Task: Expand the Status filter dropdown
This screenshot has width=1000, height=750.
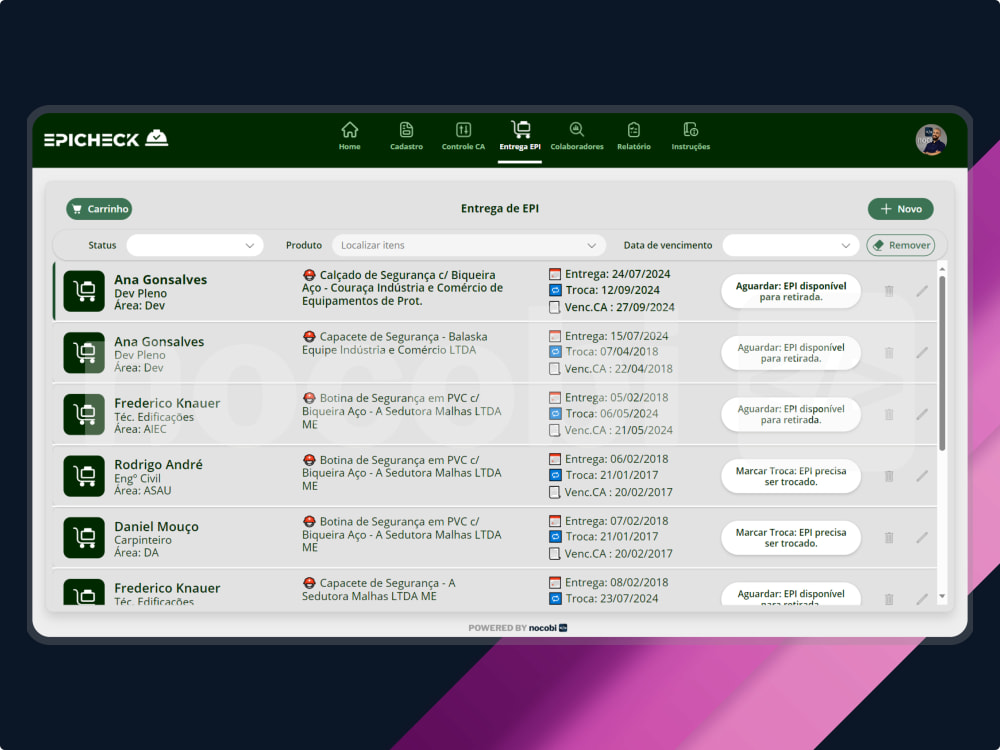Action: point(195,245)
